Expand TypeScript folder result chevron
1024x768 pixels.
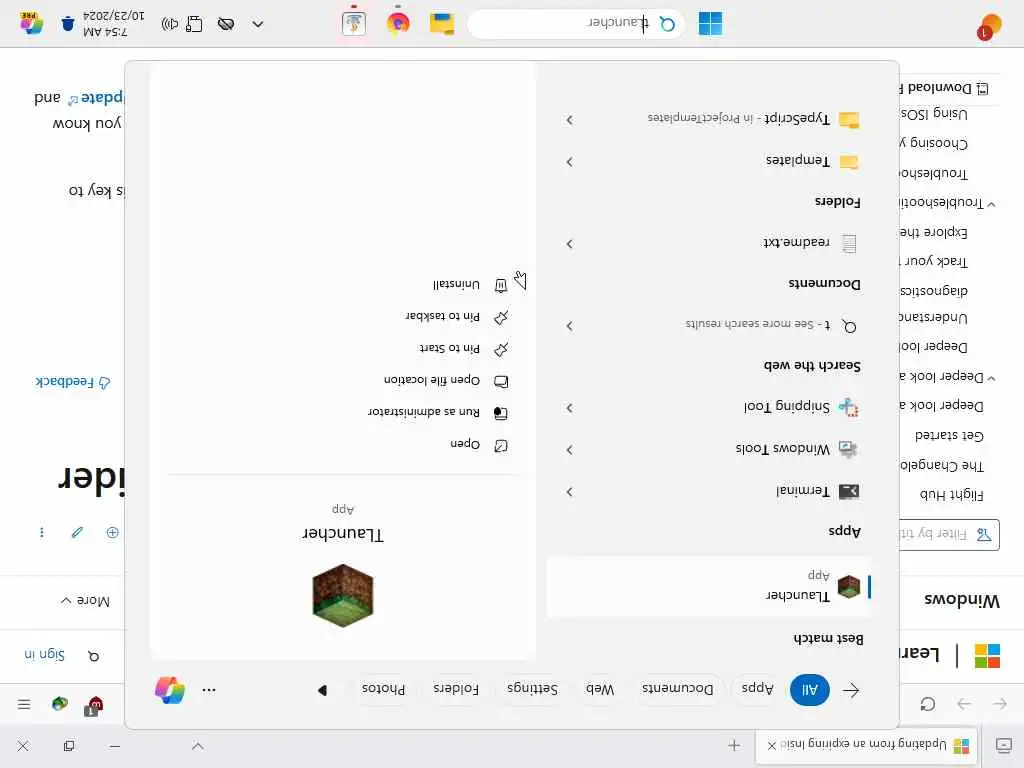coord(569,120)
